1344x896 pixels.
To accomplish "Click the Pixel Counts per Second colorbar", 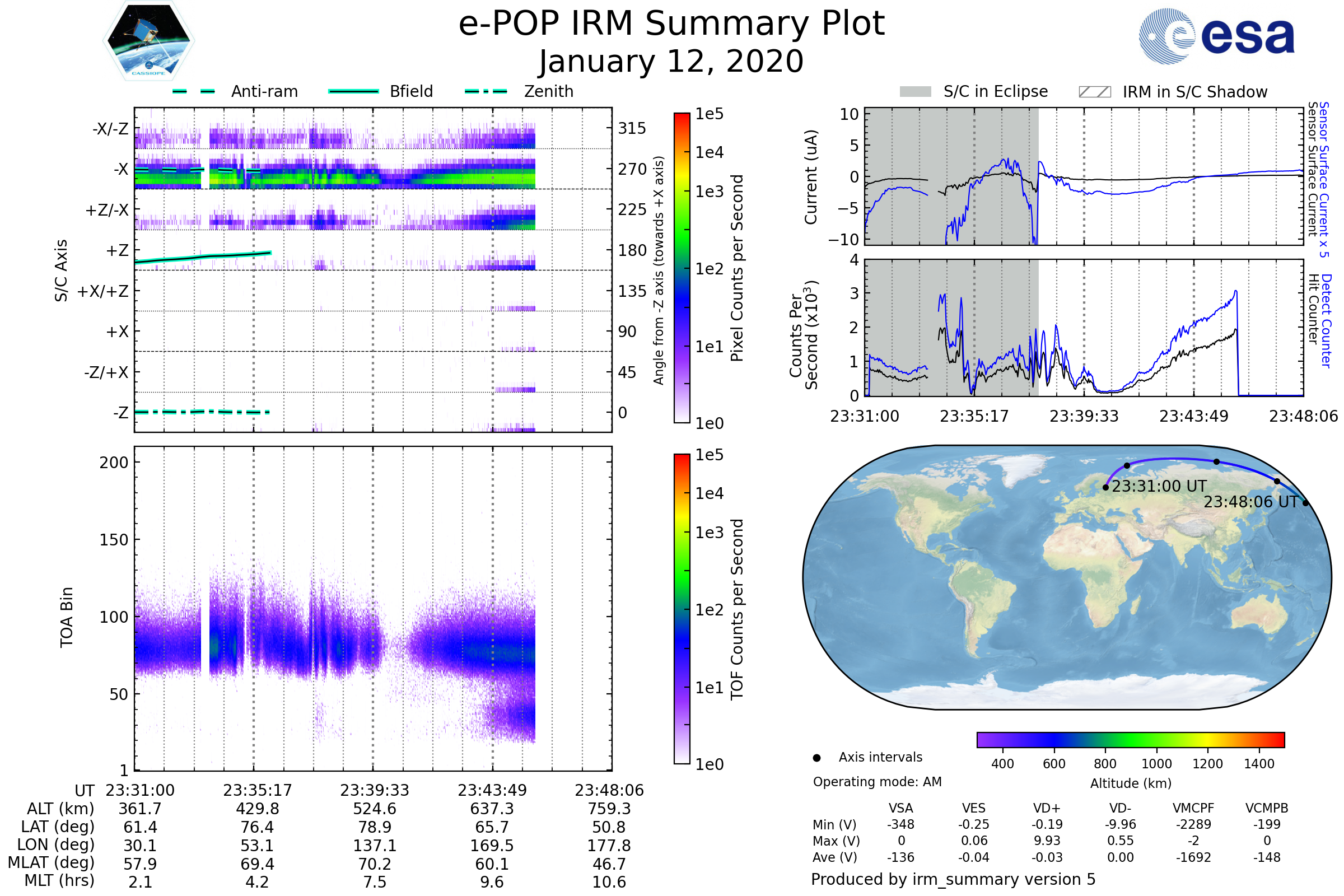I will coord(682,268).
